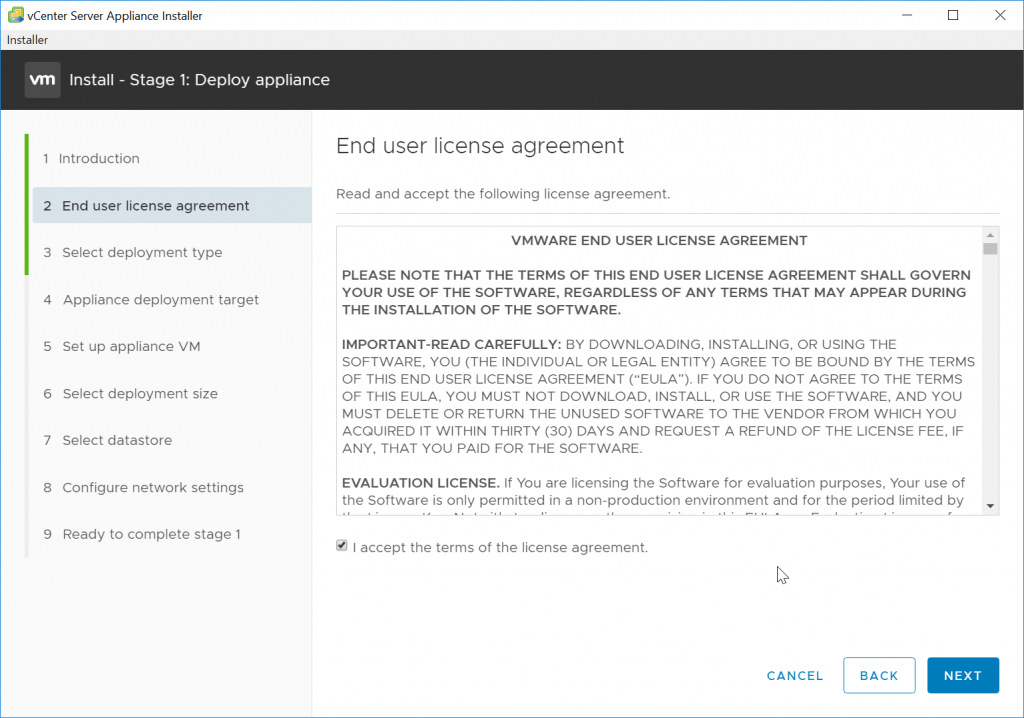
Task: Click the CANCEL link
Action: click(x=795, y=676)
